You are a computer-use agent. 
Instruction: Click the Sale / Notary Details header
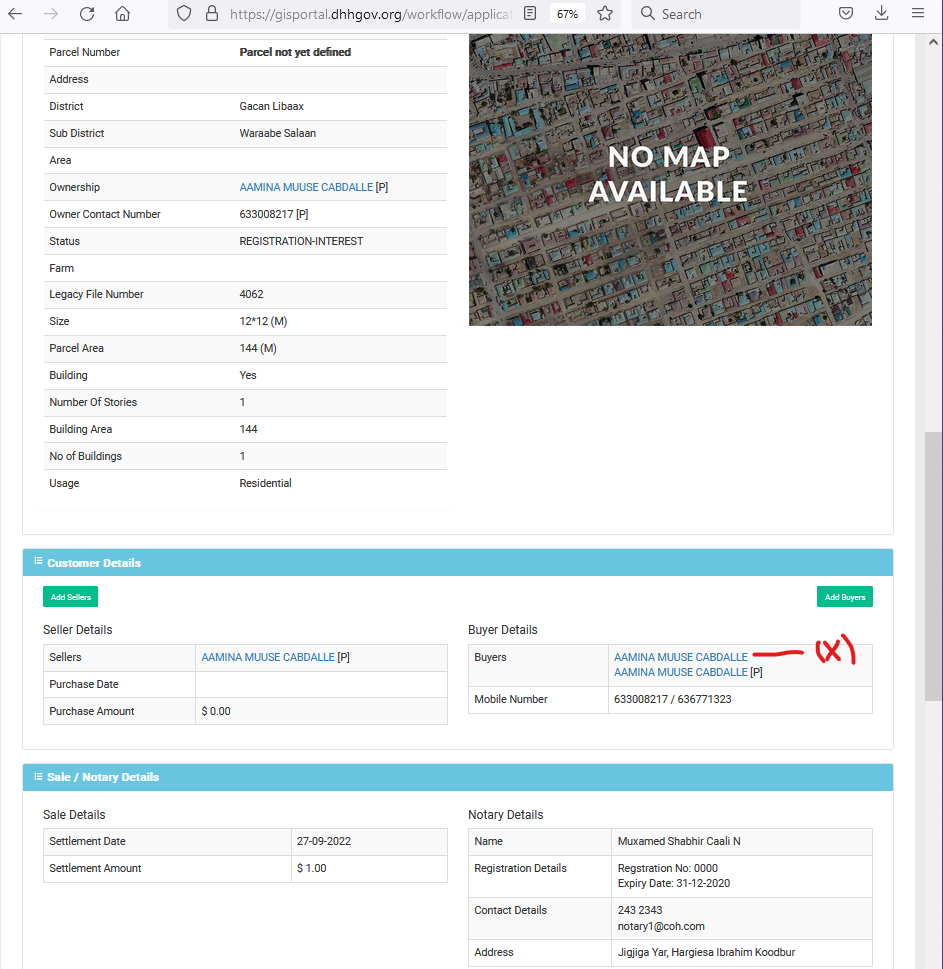(x=458, y=777)
